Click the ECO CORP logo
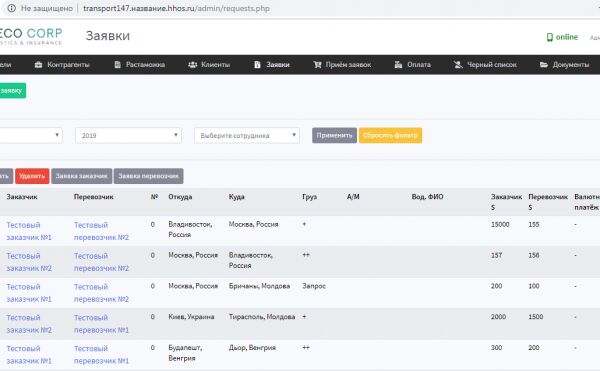Screen dimensions: 600x371 pos(31,36)
